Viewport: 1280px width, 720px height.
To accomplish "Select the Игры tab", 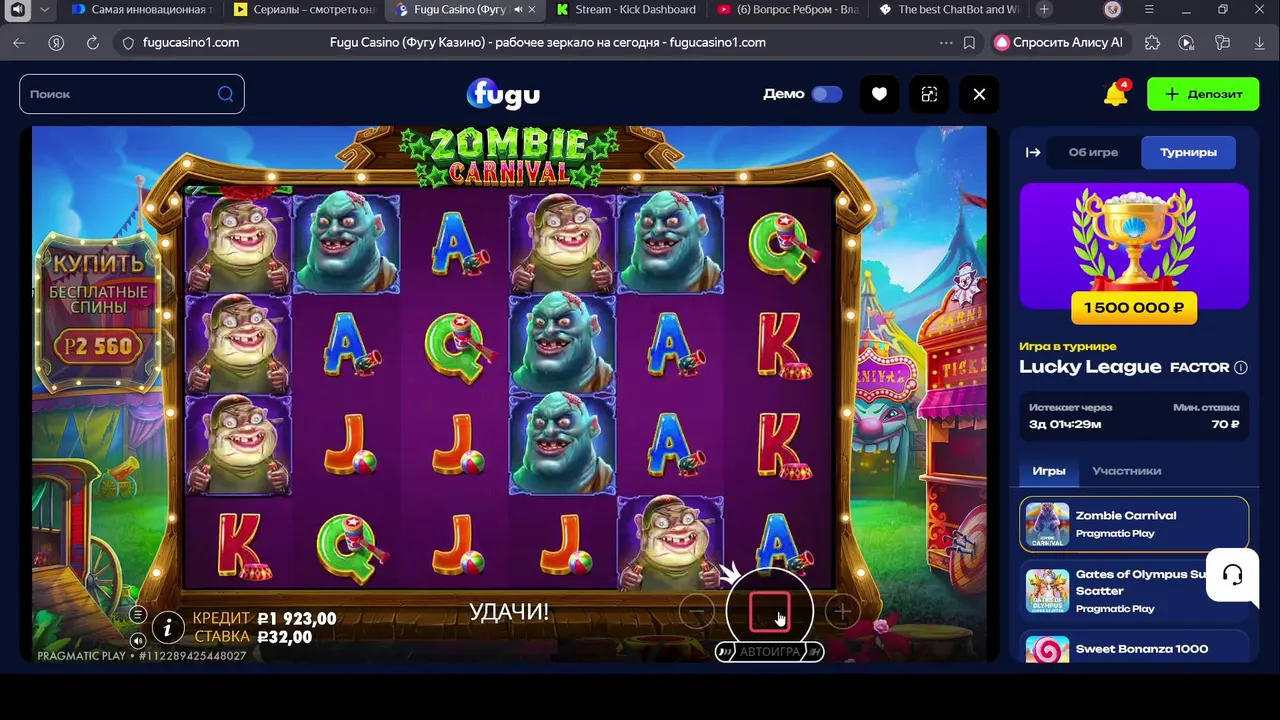I will click(1049, 471).
